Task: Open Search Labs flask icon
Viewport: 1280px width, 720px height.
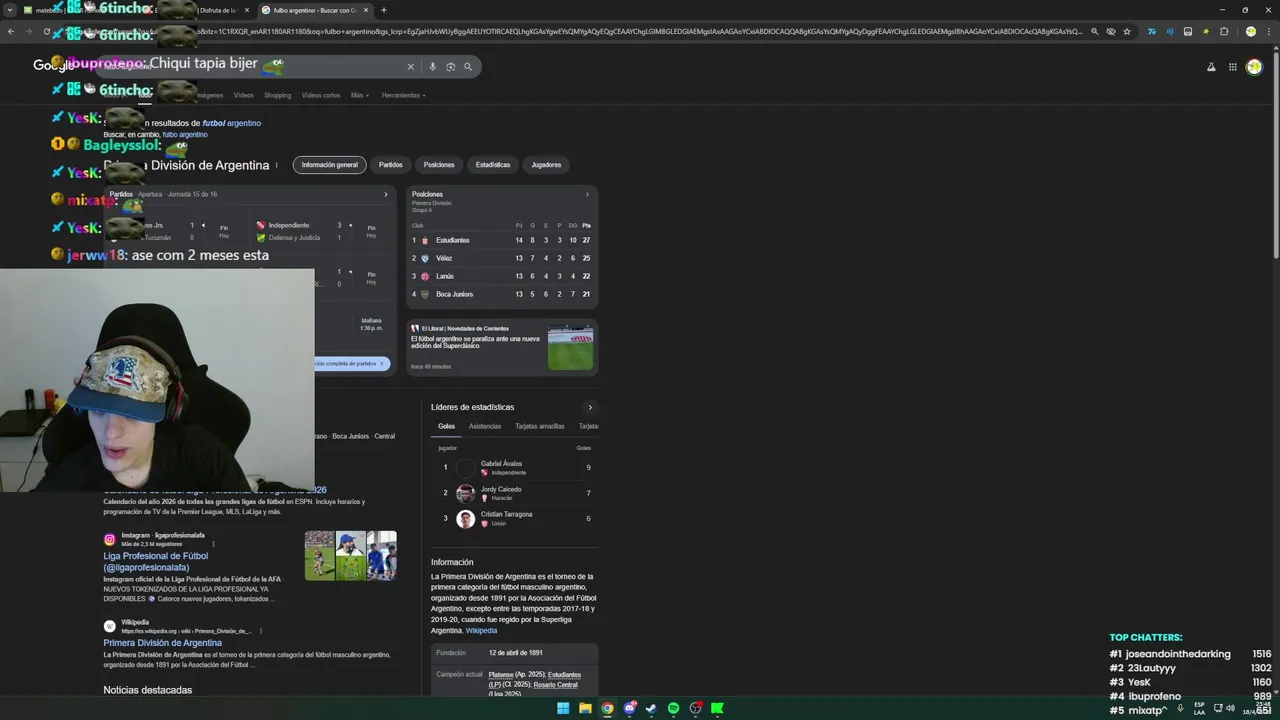Action: click(1211, 67)
